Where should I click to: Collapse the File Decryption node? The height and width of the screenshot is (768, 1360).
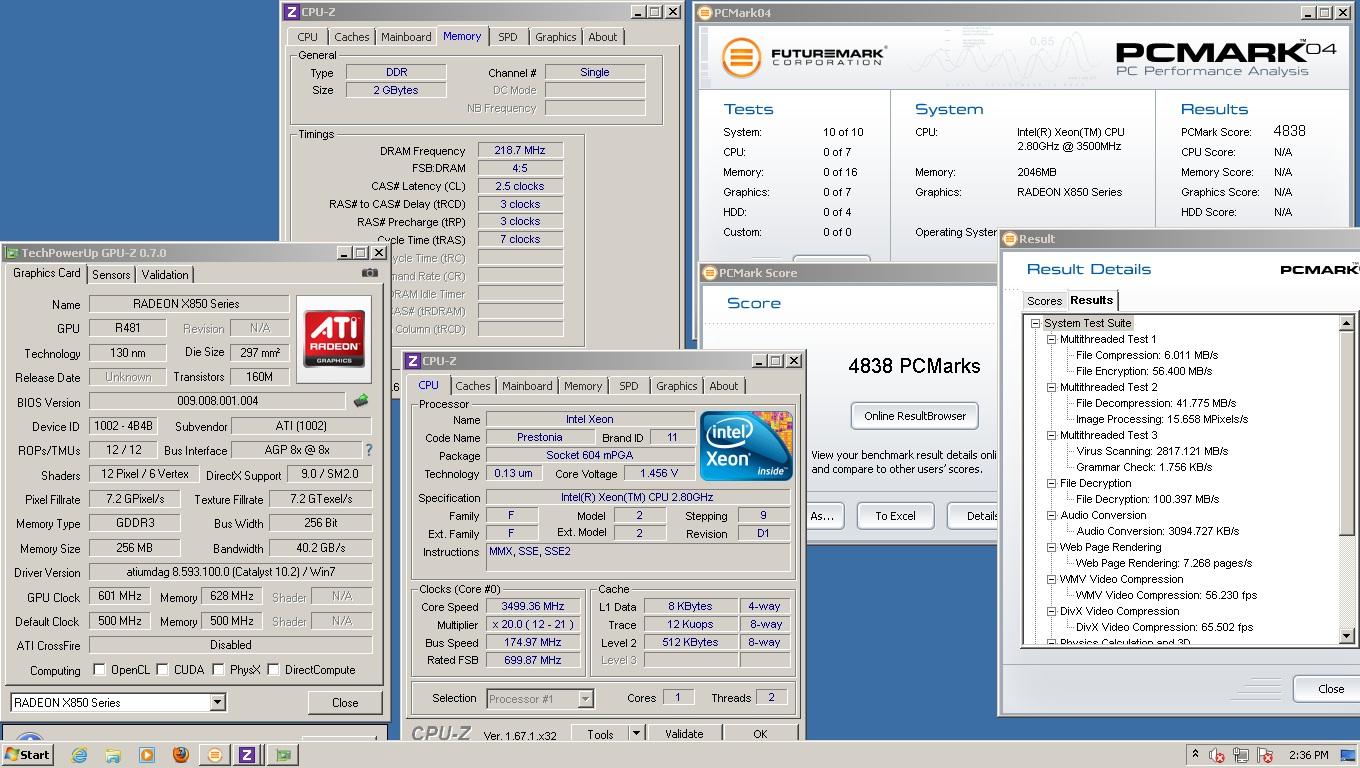pyautogui.click(x=1051, y=483)
